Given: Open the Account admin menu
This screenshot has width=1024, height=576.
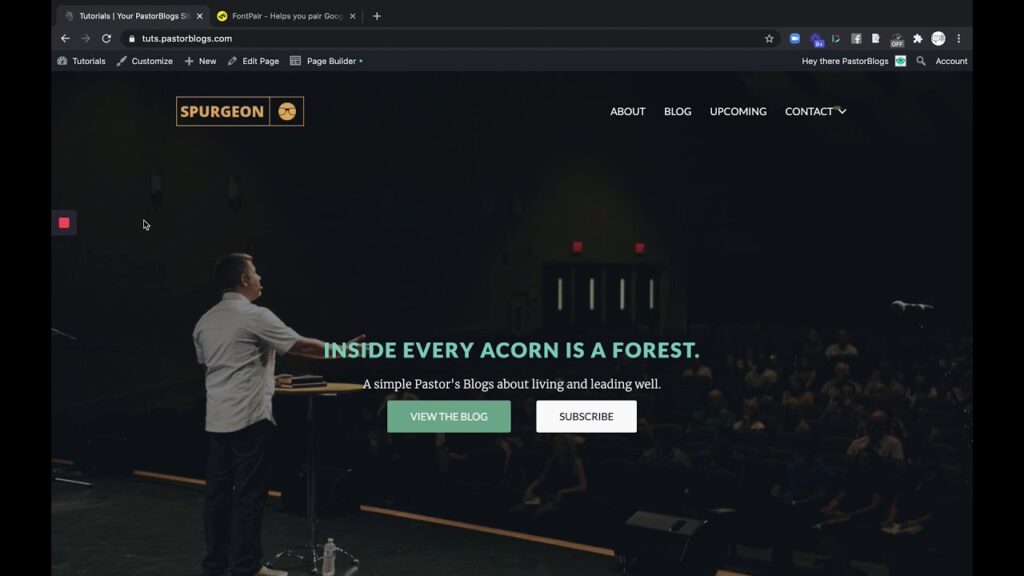Looking at the screenshot, I should click(x=951, y=61).
